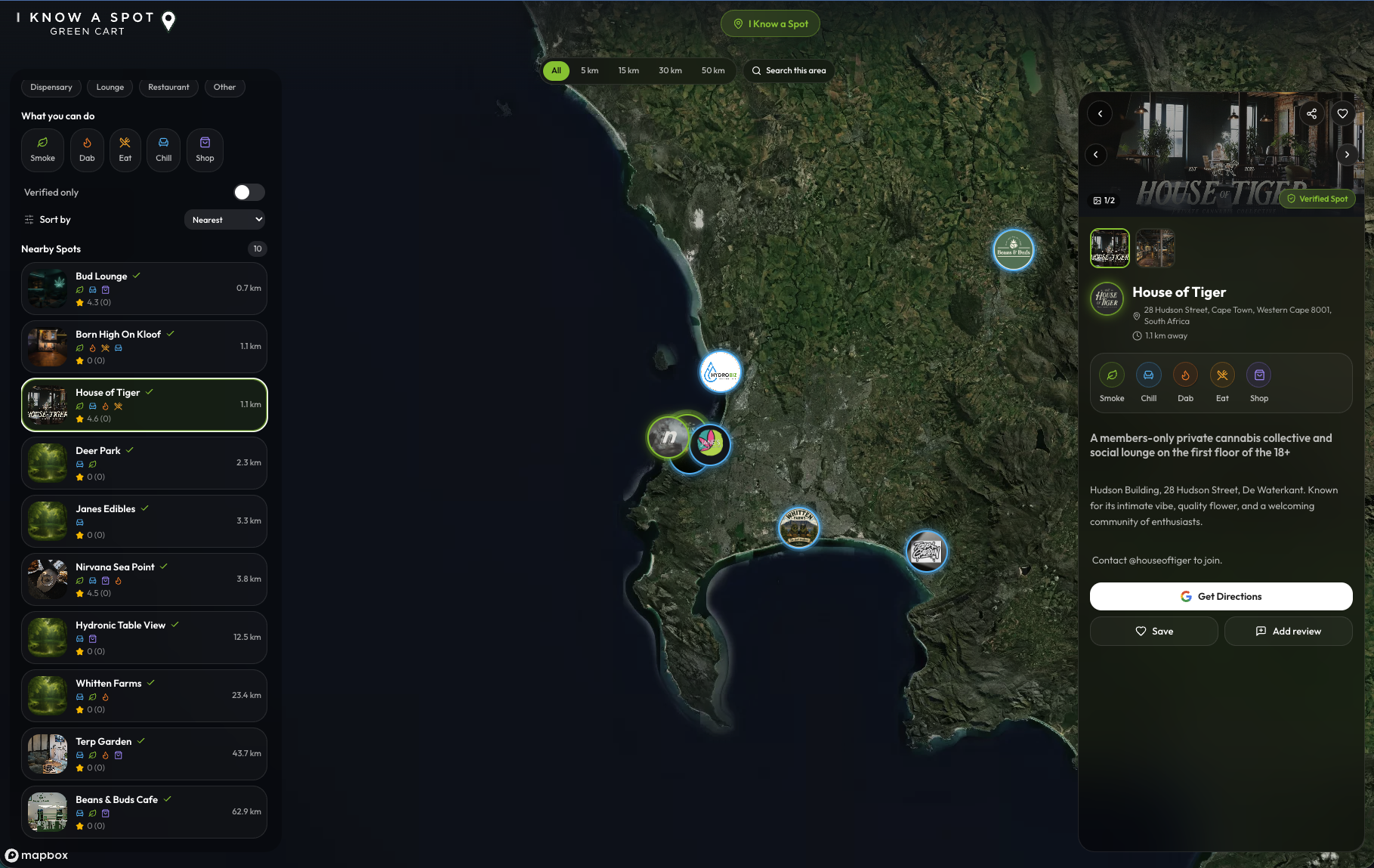
Task: Open Beans & Buds Cafe card
Action: tap(144, 812)
